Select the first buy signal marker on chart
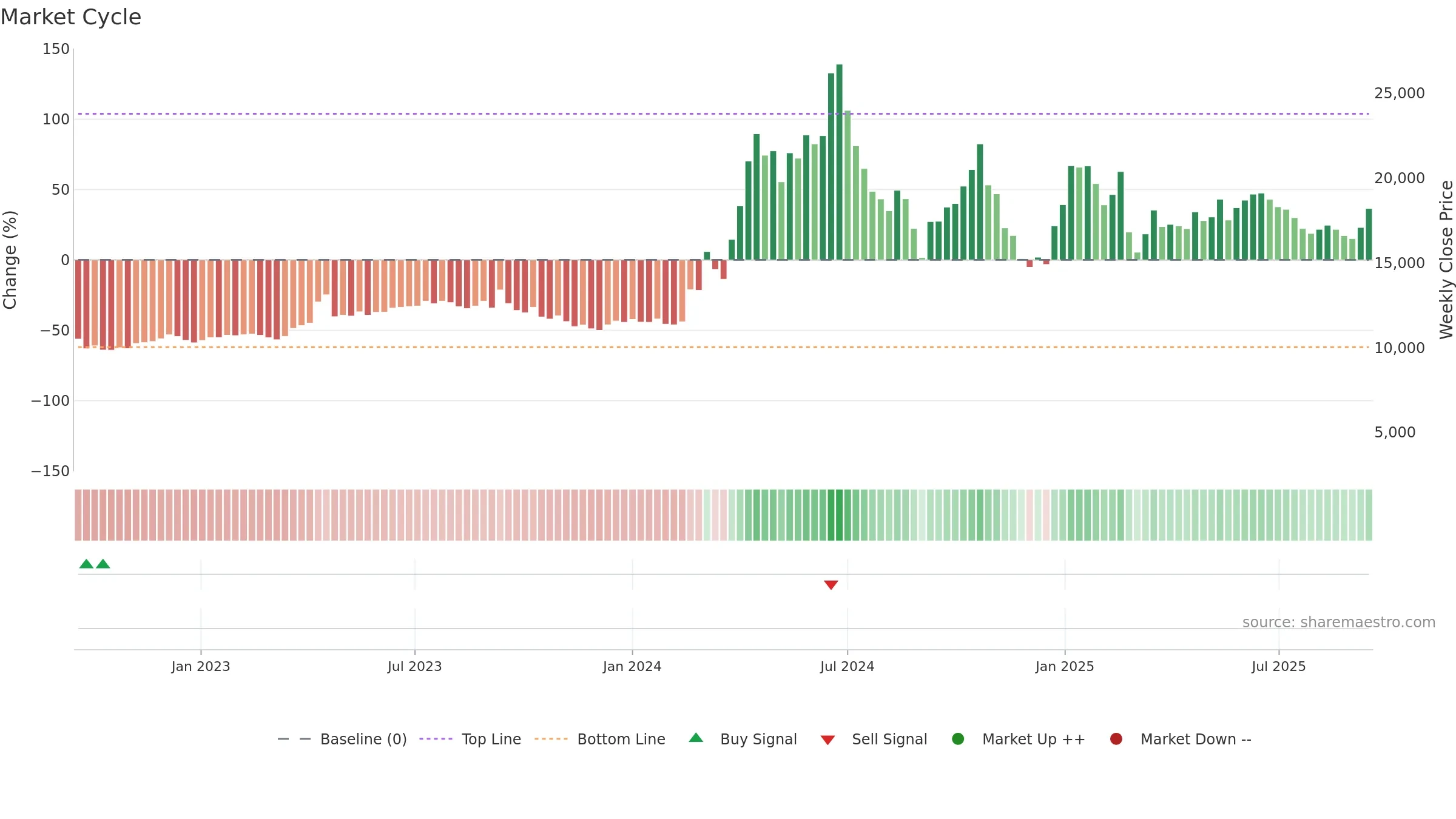Viewport: 1456px width, 819px height. (x=86, y=564)
